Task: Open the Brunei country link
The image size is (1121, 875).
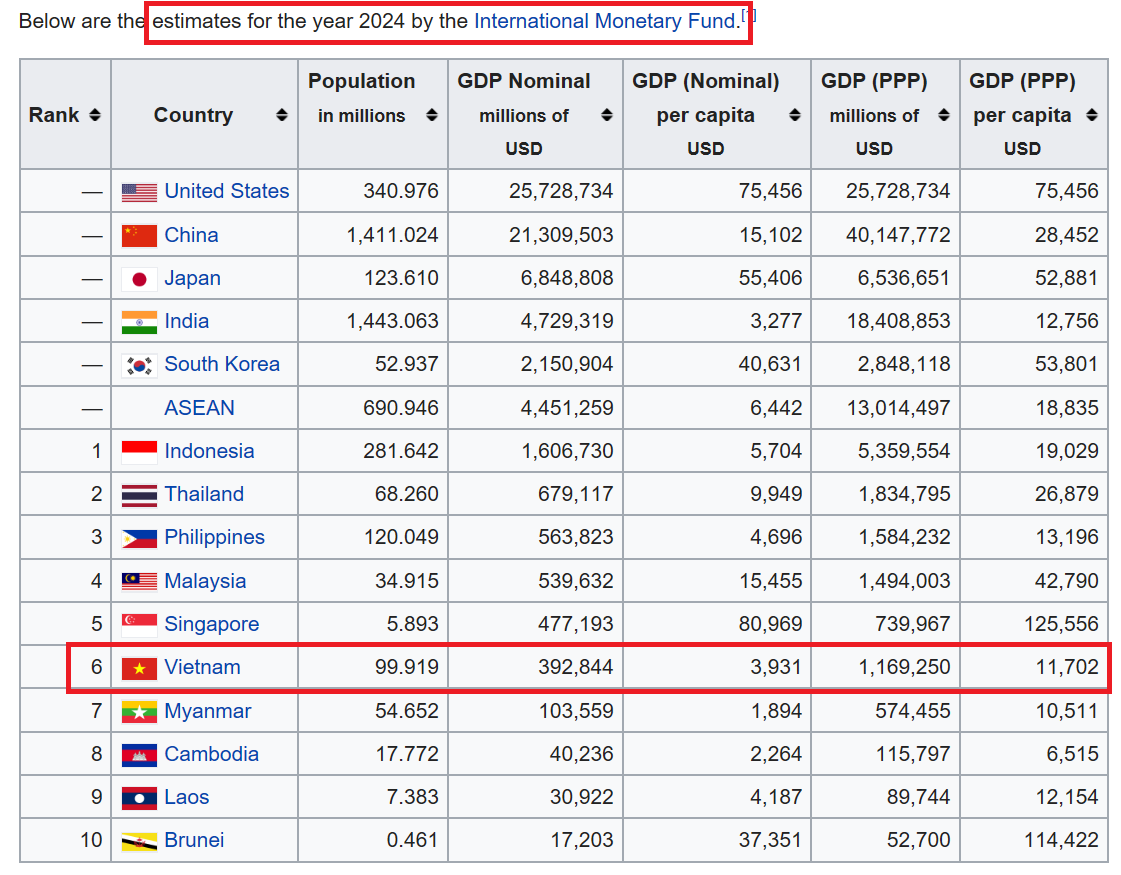Action: tap(194, 840)
